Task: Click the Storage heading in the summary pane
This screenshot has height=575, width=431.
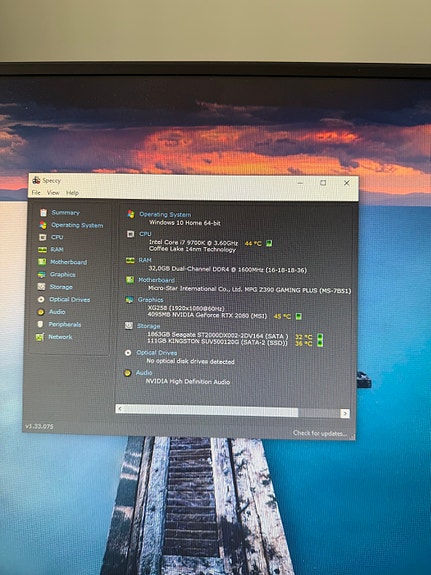Action: pyautogui.click(x=148, y=326)
